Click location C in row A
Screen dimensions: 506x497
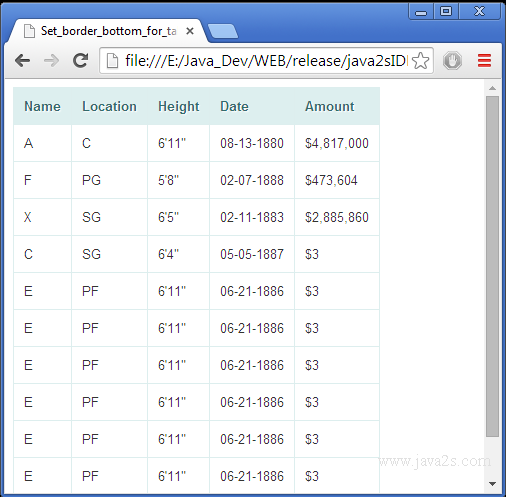pyautogui.click(x=109, y=143)
